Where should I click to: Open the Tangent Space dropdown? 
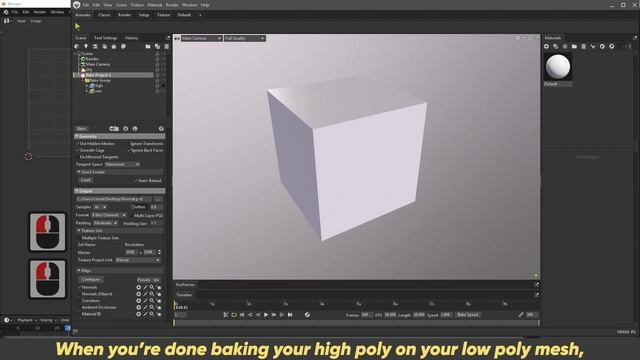[x=122, y=164]
